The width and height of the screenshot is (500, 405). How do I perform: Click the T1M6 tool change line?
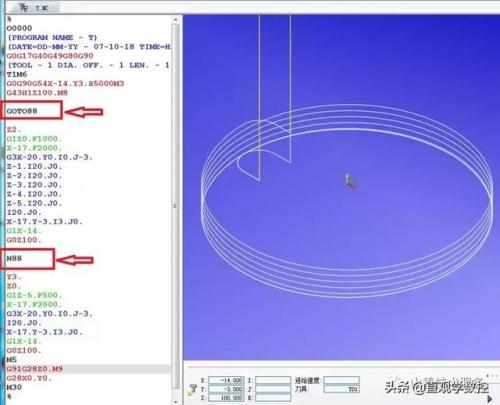coord(17,74)
